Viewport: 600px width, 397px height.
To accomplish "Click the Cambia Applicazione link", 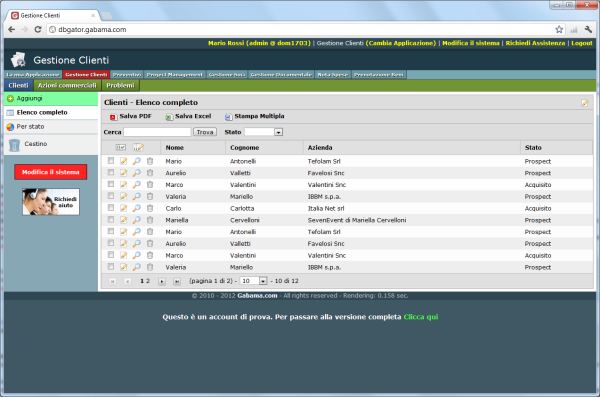I will point(401,43).
